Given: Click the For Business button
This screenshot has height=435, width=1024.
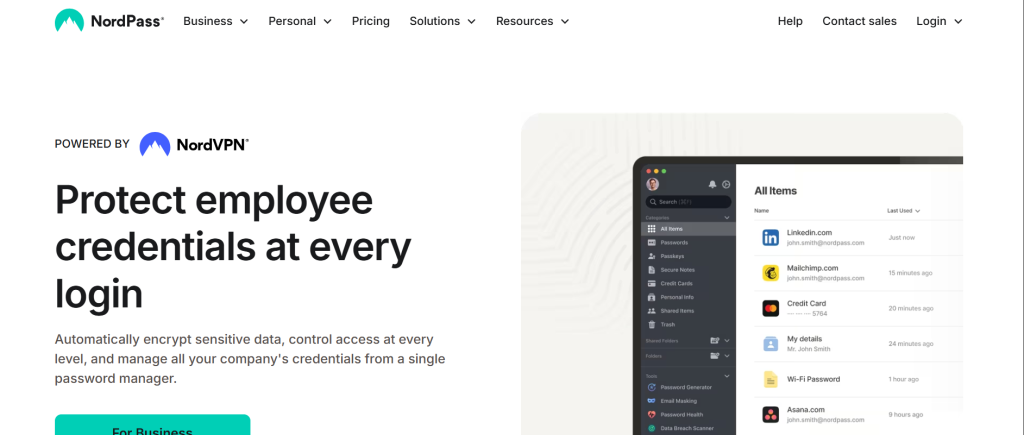Looking at the screenshot, I should 152,425.
